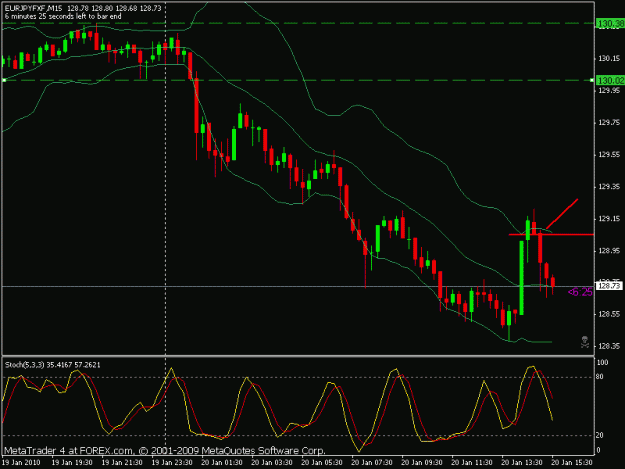Click the stochastic 80 level label
The image size is (625, 469).
(600, 377)
